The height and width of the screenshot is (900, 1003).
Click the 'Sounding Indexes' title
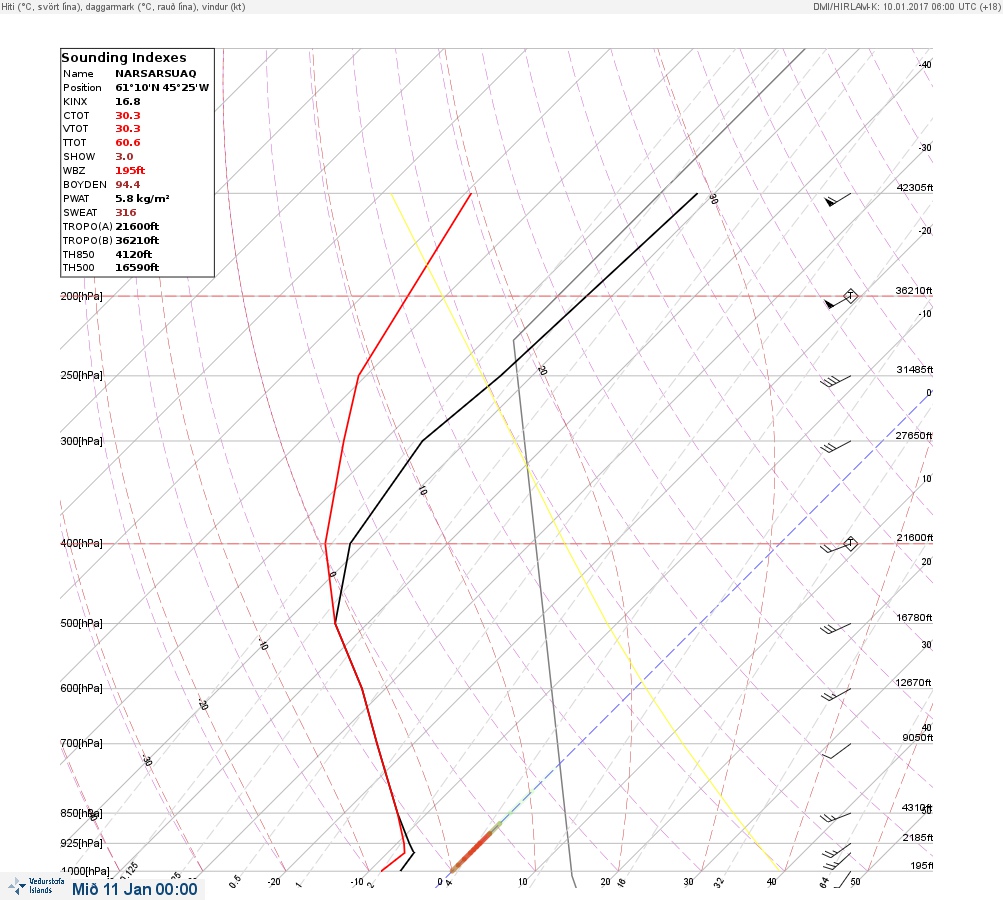click(123, 58)
